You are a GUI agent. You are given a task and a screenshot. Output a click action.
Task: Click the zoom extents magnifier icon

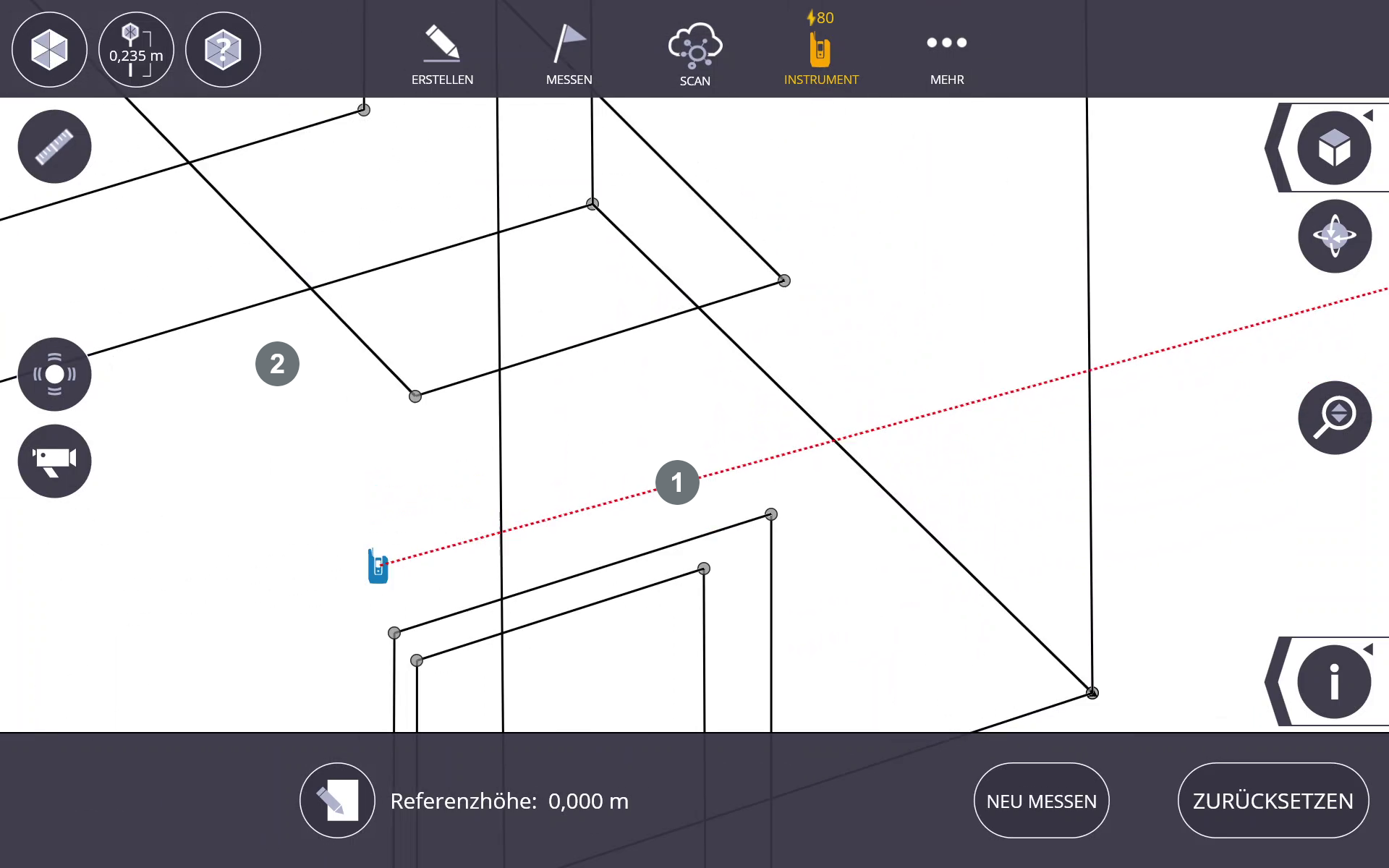tap(1335, 417)
